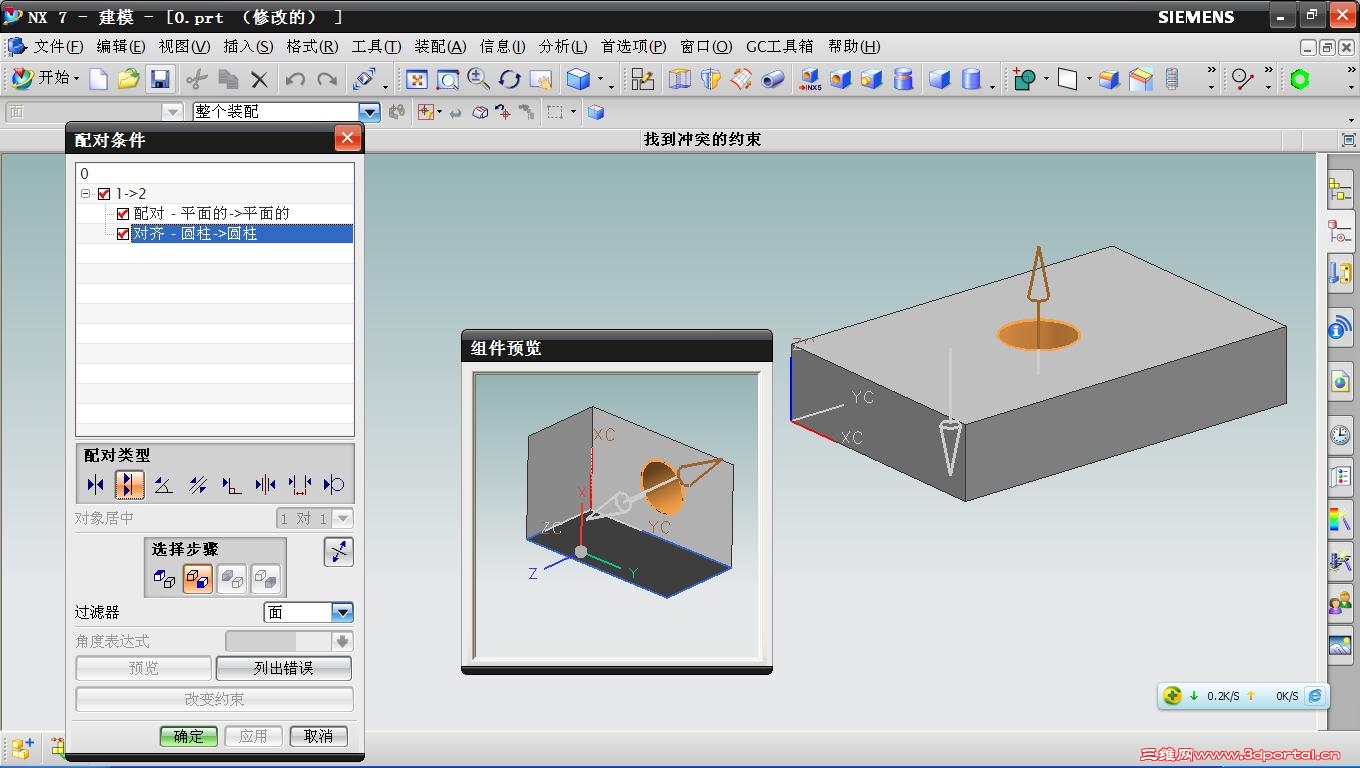The height and width of the screenshot is (768, 1360).
Task: Save the part with floppy icon
Action: (x=159, y=79)
